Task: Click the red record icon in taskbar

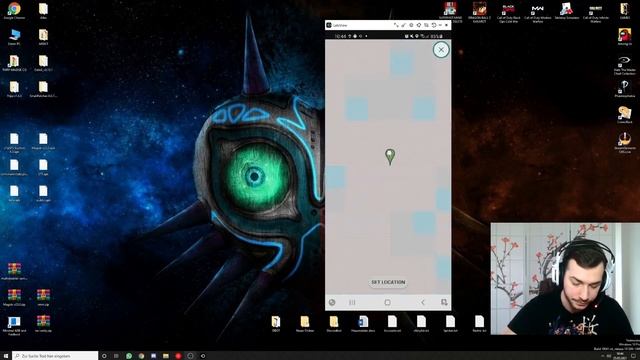Action: [178, 356]
